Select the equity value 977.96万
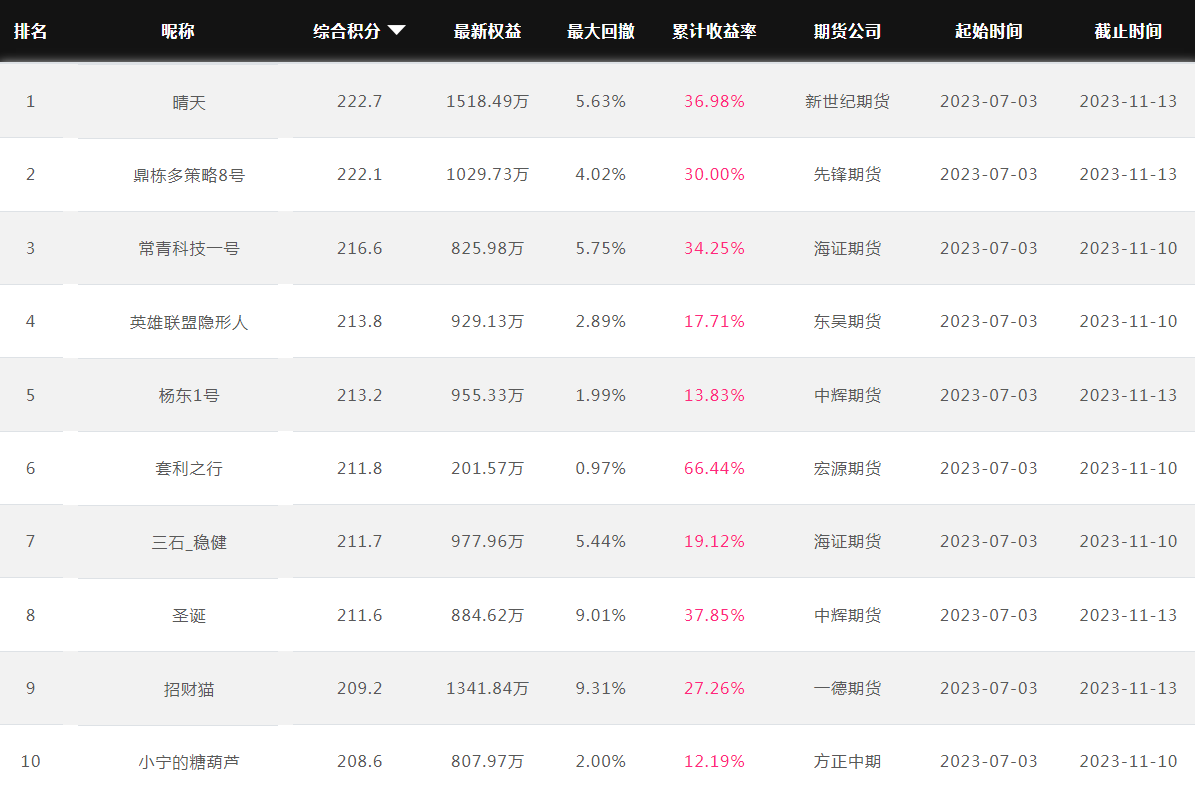The height and width of the screenshot is (793, 1195). tap(488, 542)
